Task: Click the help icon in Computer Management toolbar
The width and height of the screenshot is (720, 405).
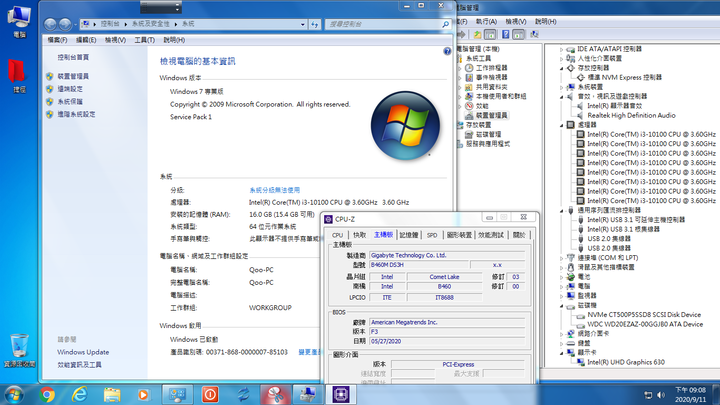Action: click(x=506, y=34)
